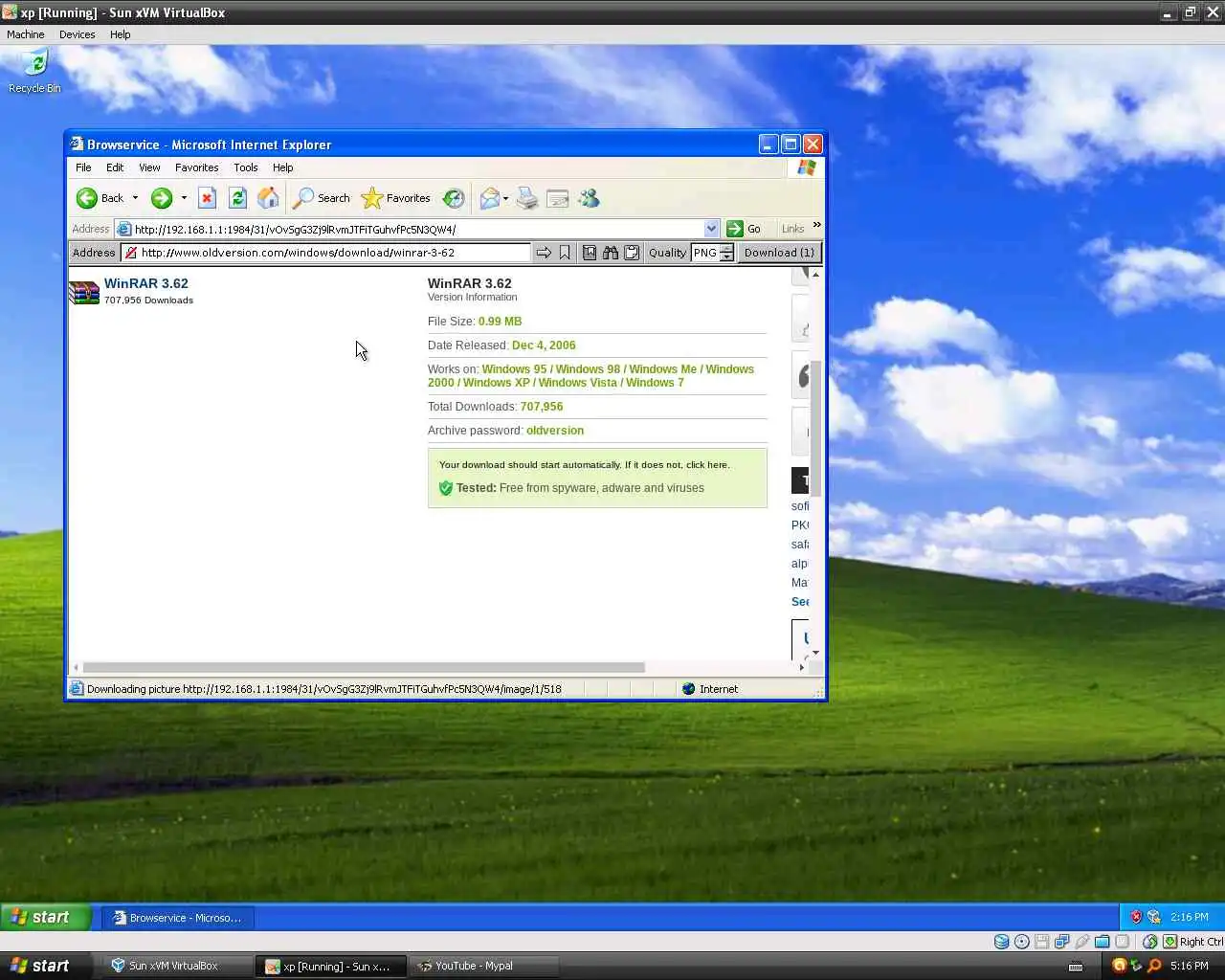Screen dimensions: 1225x980
Task: Expand the Links toolbar chevron
Action: click(816, 225)
